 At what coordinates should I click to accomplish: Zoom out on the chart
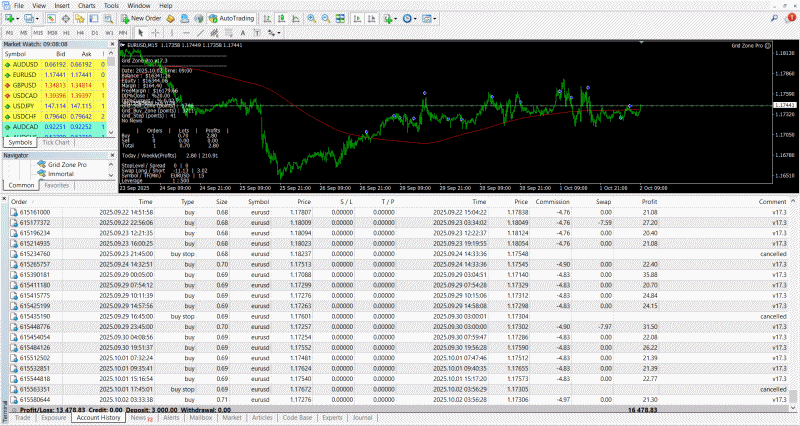(325, 18)
